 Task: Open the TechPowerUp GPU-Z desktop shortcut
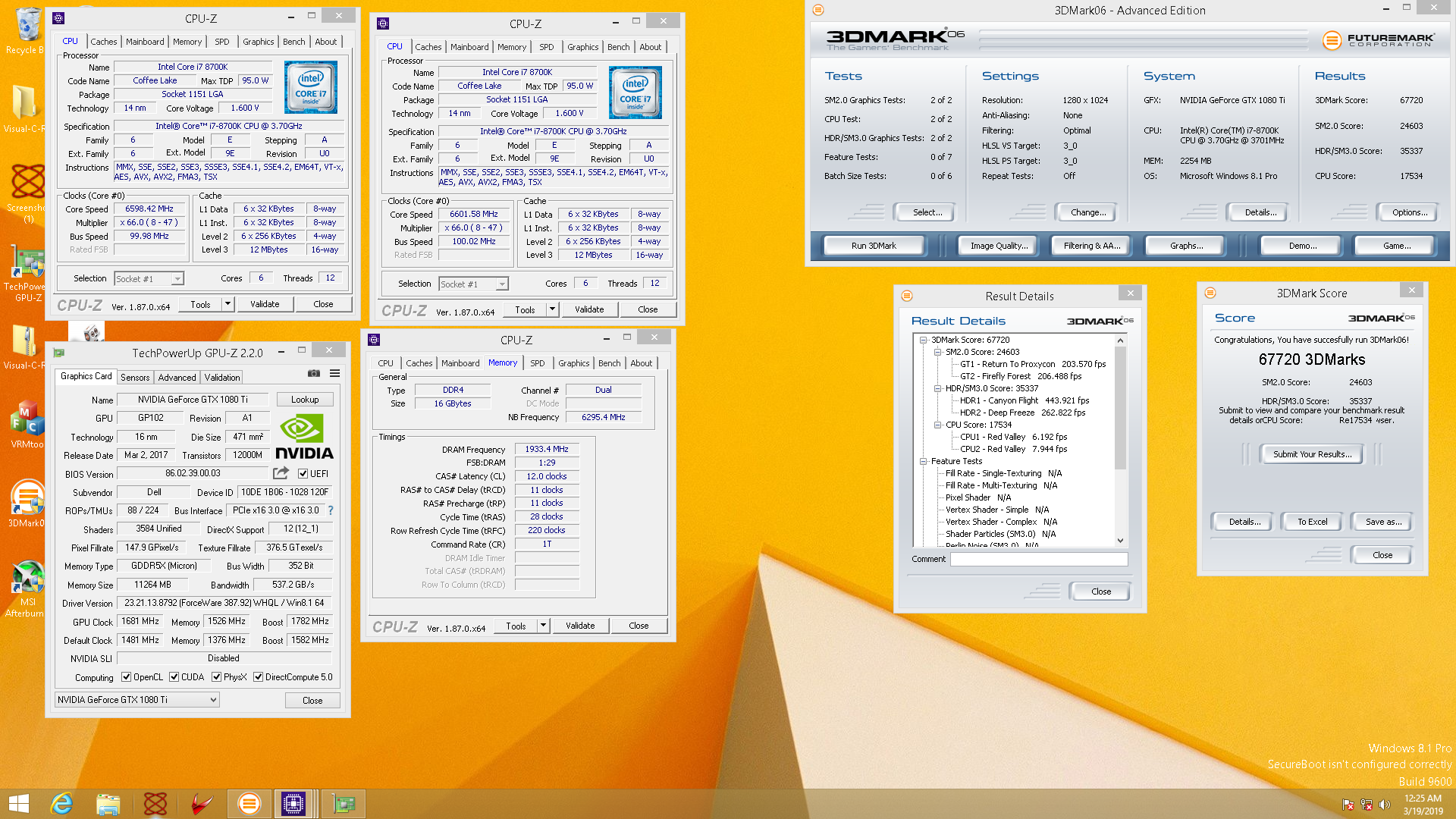[x=27, y=275]
